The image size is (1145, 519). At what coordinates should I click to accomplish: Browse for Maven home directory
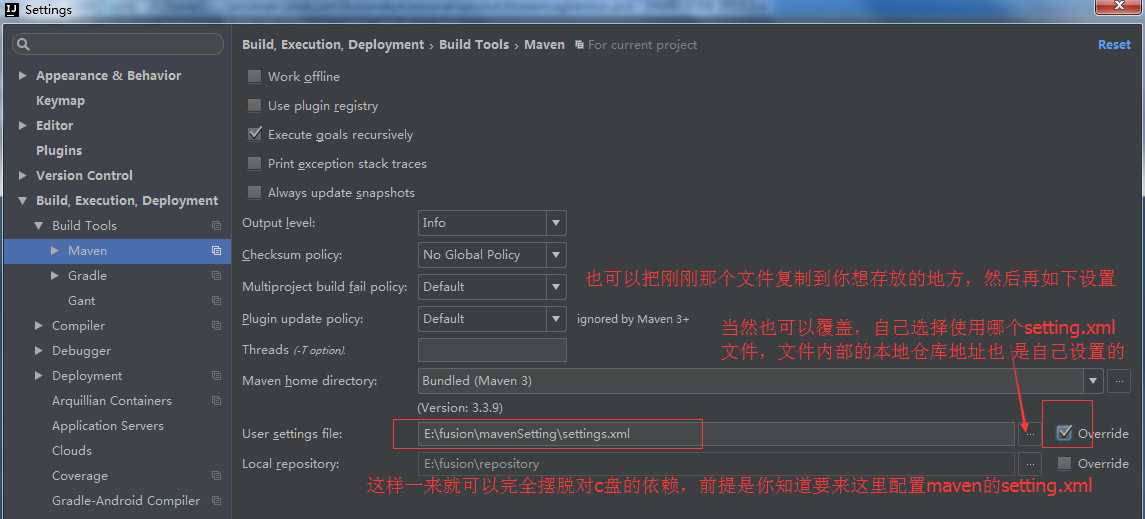(1118, 380)
